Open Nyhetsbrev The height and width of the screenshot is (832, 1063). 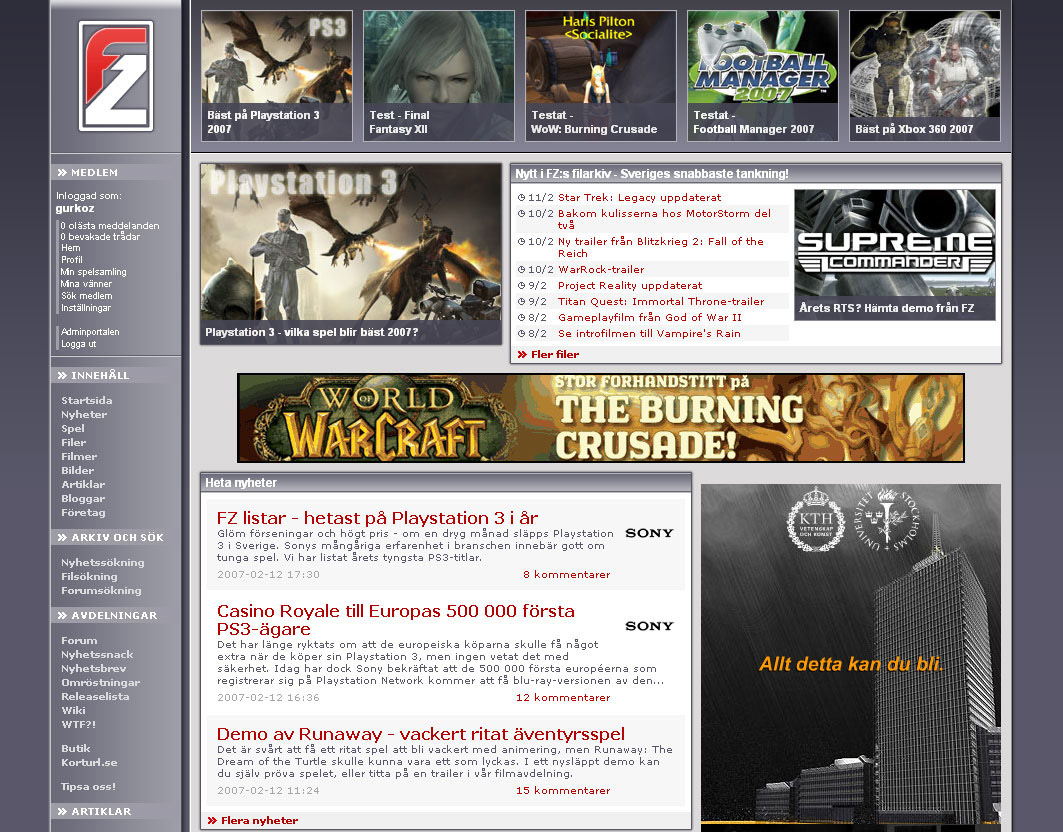(x=94, y=669)
